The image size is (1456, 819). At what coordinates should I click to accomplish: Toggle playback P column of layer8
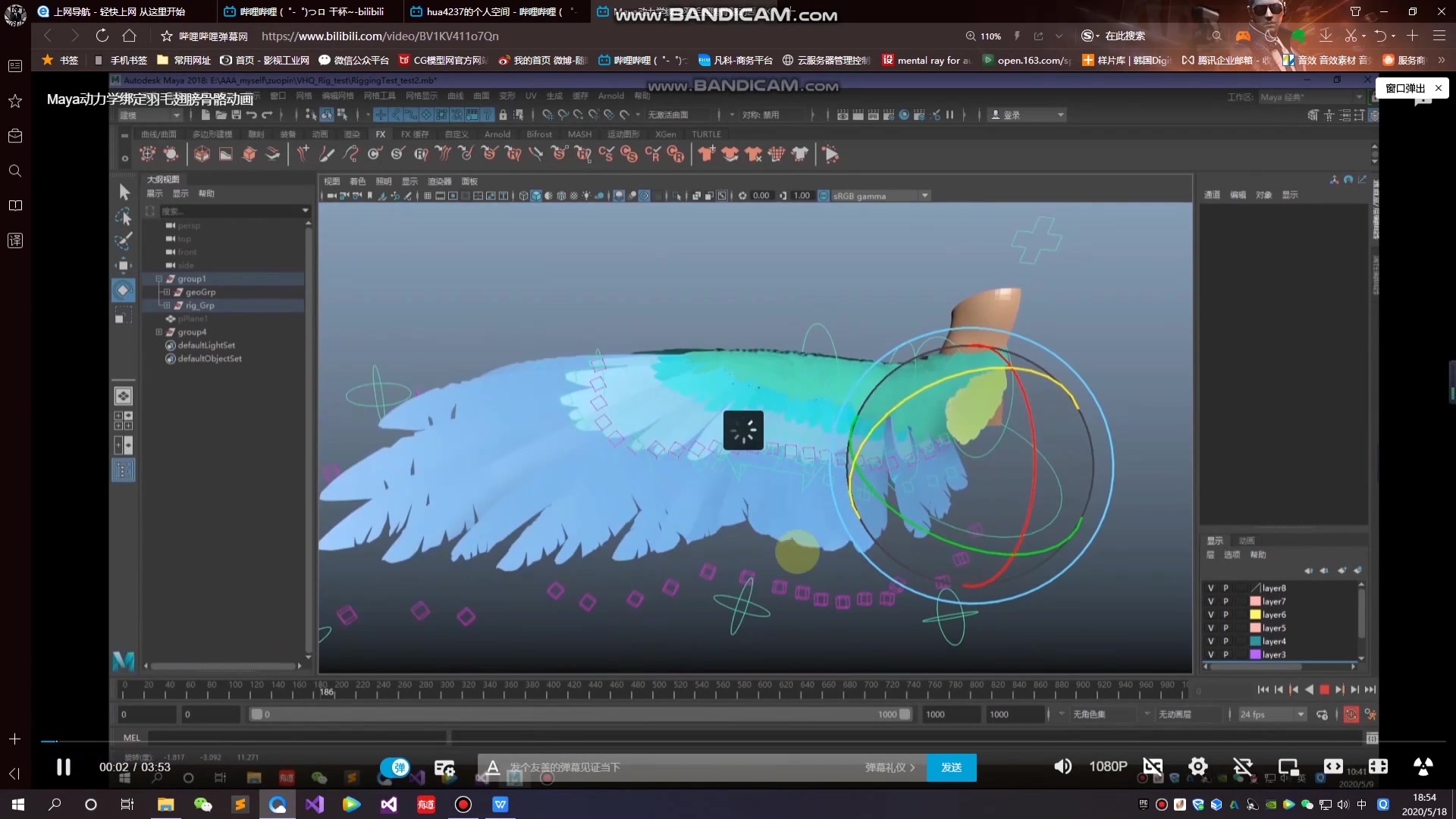pyautogui.click(x=1225, y=588)
